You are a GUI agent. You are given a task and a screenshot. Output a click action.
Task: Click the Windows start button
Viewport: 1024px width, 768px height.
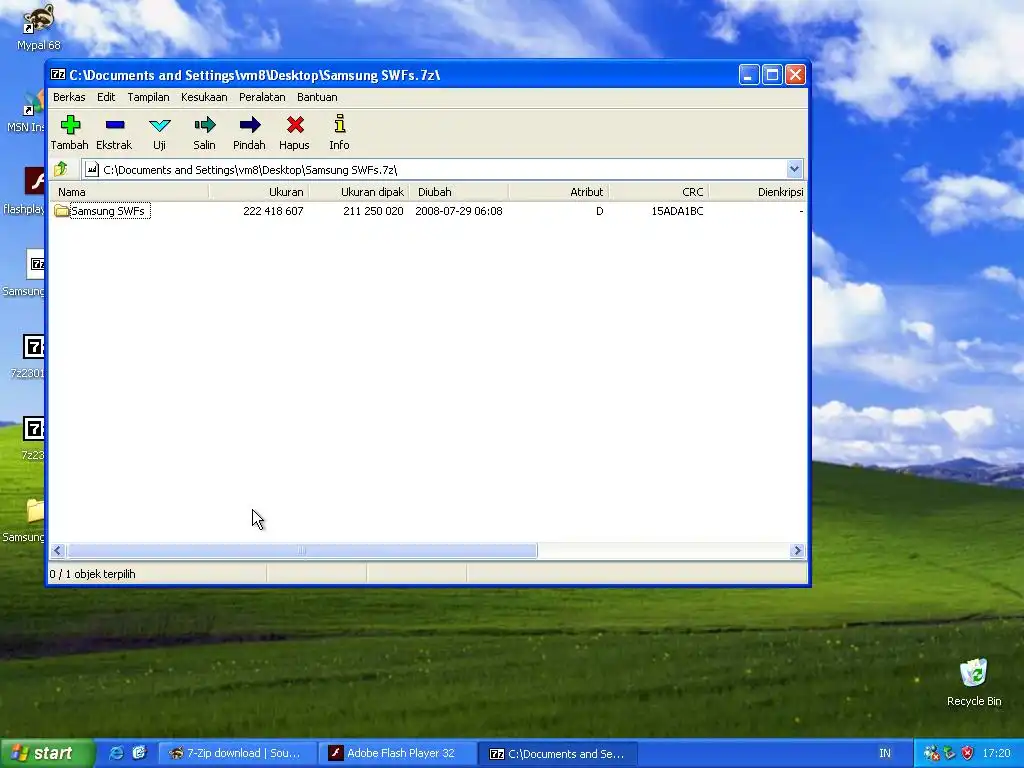tap(47, 753)
